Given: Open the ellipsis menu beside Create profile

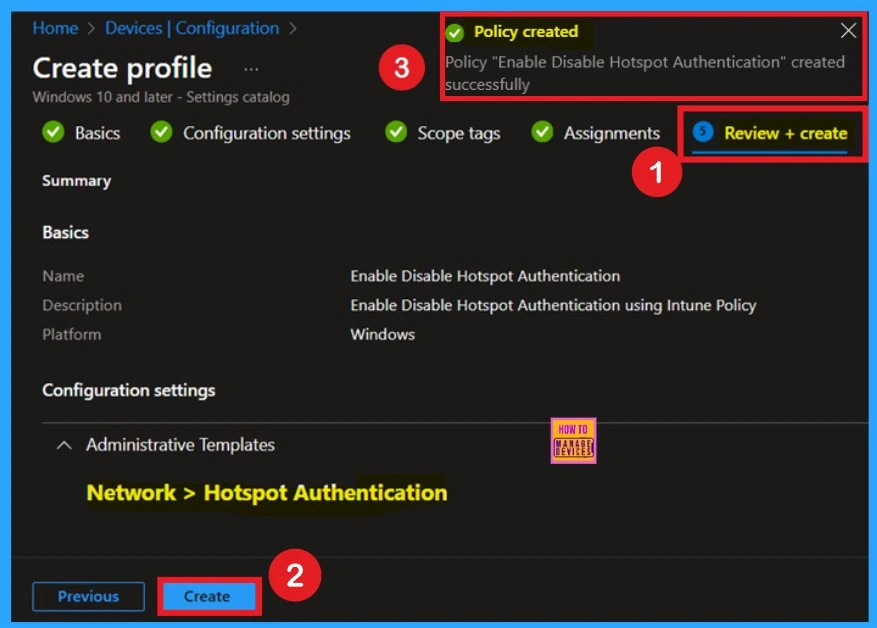Looking at the screenshot, I should [x=251, y=69].
